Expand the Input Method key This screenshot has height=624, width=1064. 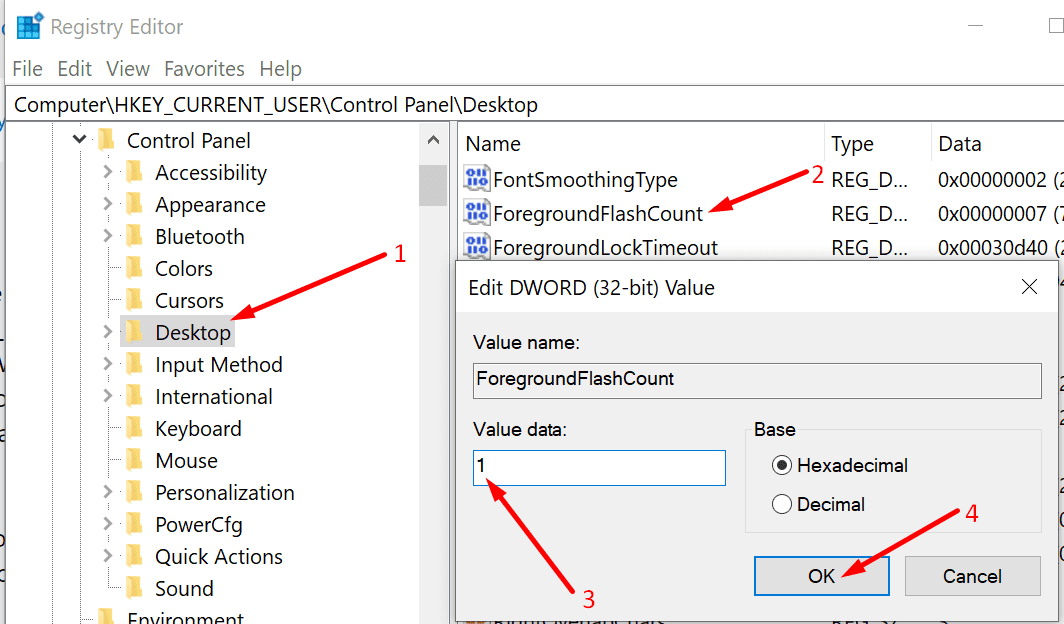tap(107, 364)
